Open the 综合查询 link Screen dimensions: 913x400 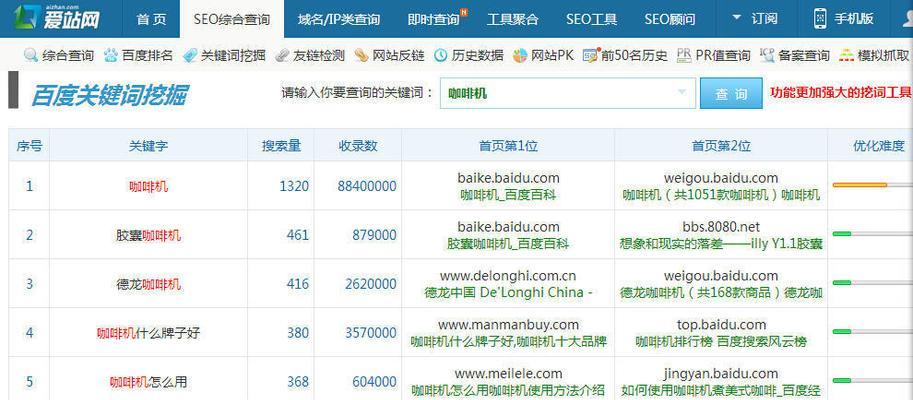pos(68,56)
